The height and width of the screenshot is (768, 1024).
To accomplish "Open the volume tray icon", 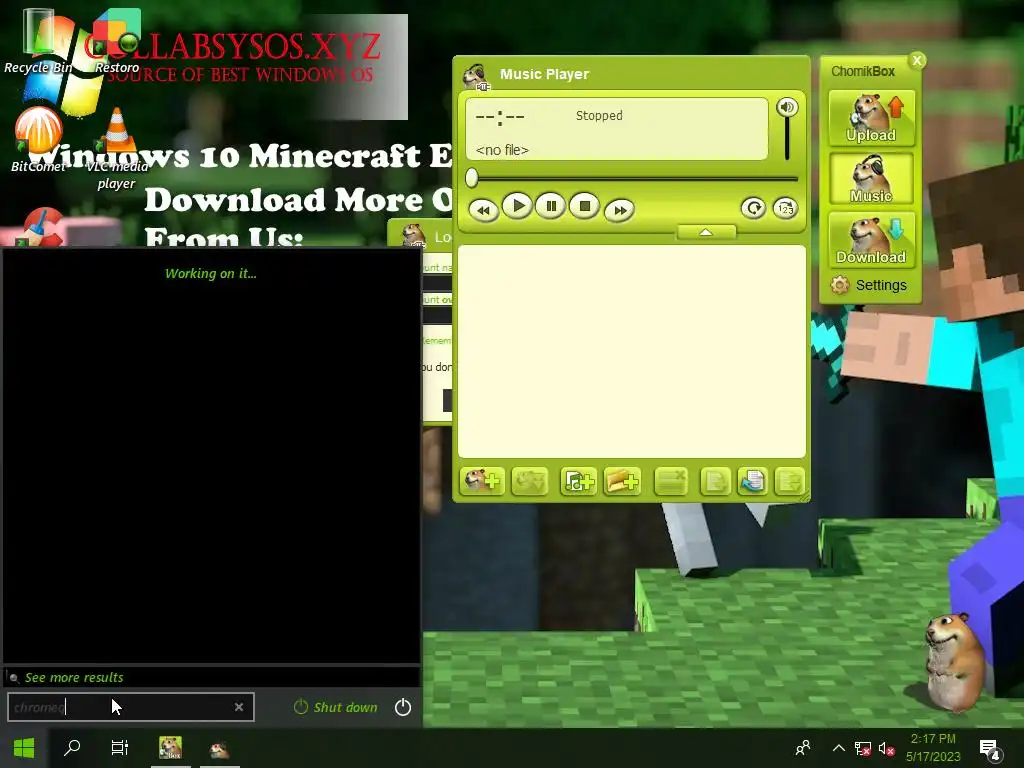I will pyautogui.click(x=886, y=748).
